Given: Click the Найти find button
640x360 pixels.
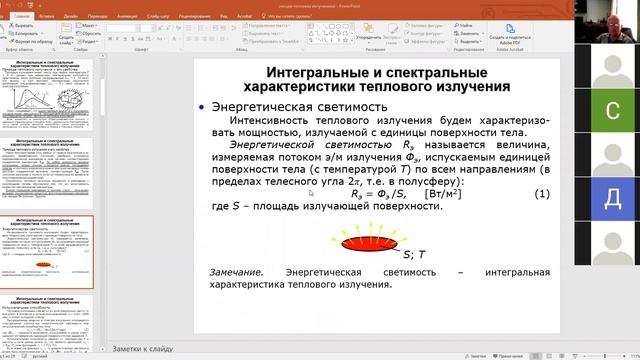Looking at the screenshot, I should pyautogui.click(x=463, y=25).
